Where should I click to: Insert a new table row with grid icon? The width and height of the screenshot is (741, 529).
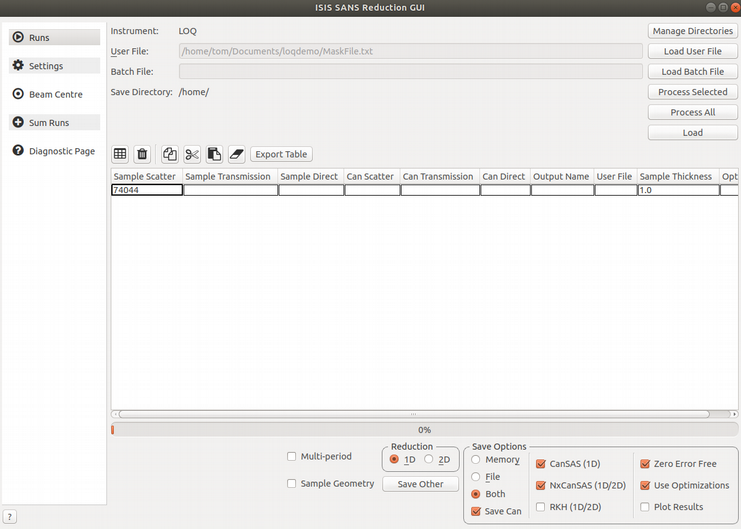120,154
